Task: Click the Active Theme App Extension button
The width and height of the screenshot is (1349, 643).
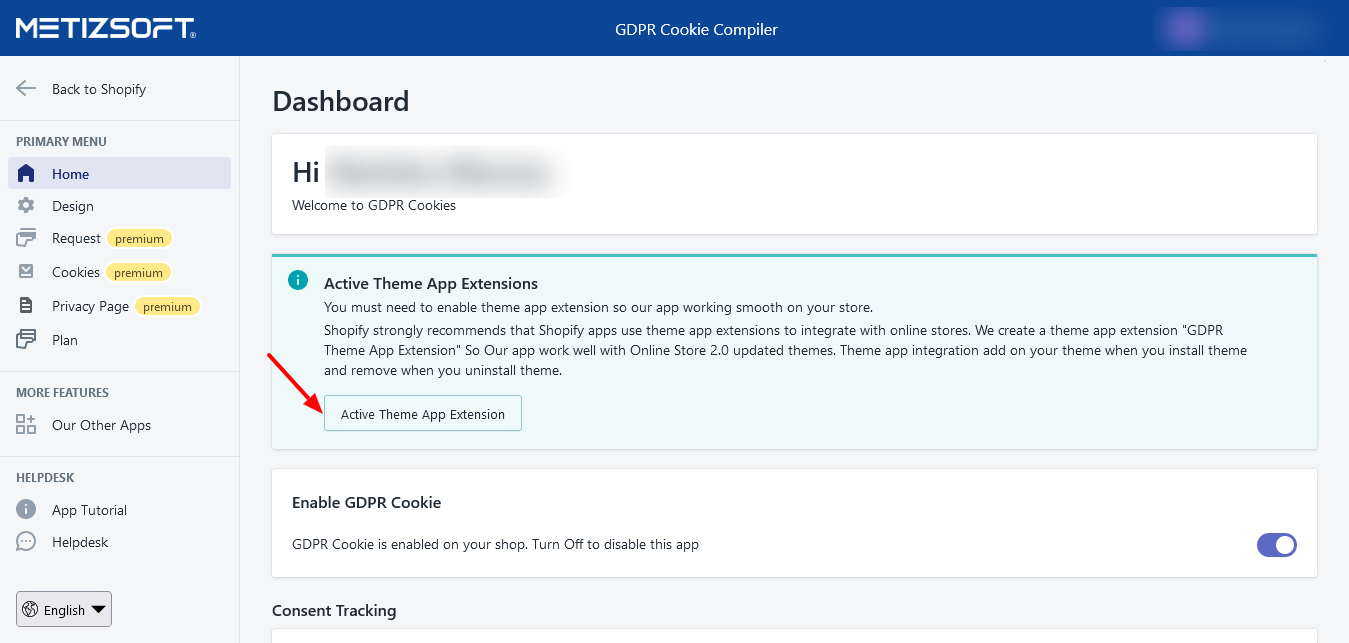Action: point(422,414)
